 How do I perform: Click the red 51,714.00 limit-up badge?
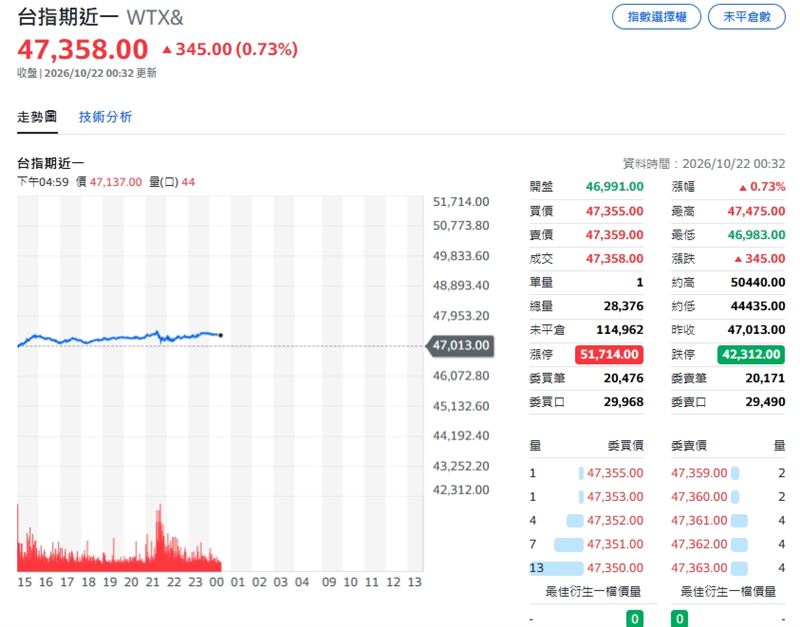coord(609,354)
